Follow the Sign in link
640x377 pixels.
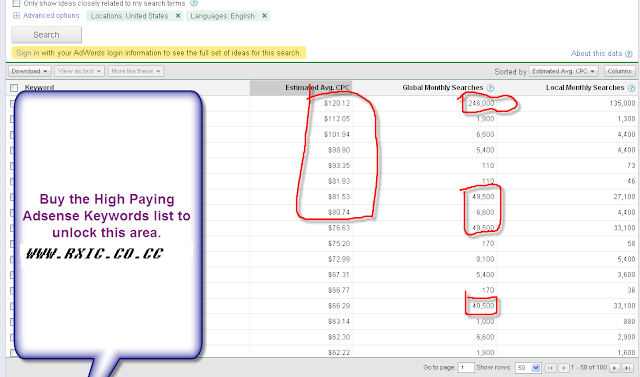coord(28,53)
